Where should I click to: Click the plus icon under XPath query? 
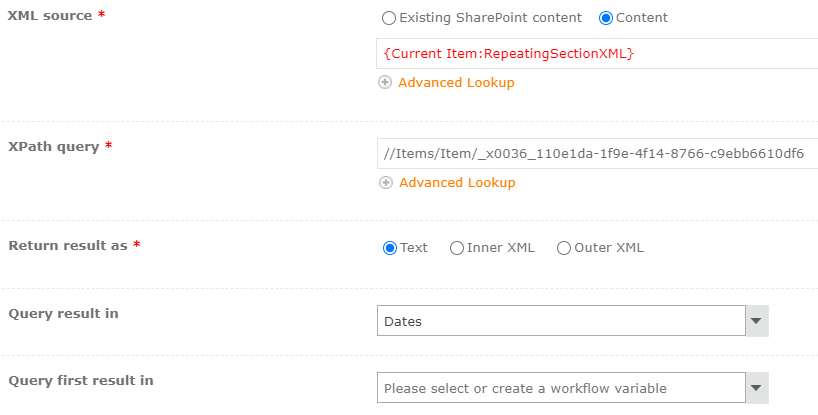pos(385,183)
